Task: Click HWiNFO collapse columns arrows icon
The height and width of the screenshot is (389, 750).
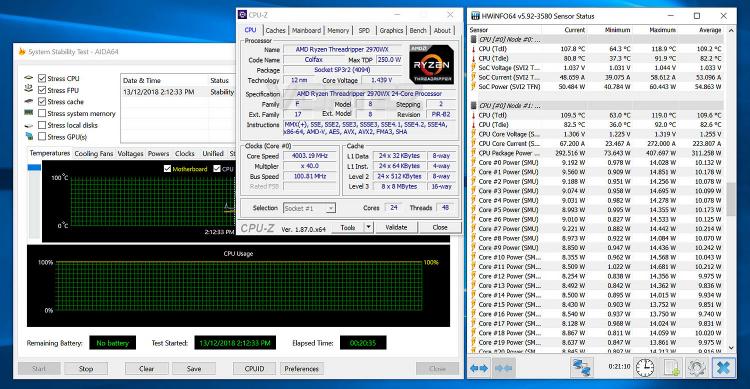Action: [x=503, y=368]
